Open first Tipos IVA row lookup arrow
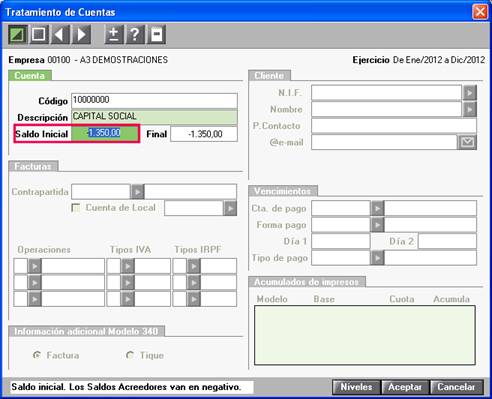 [x=128, y=266]
